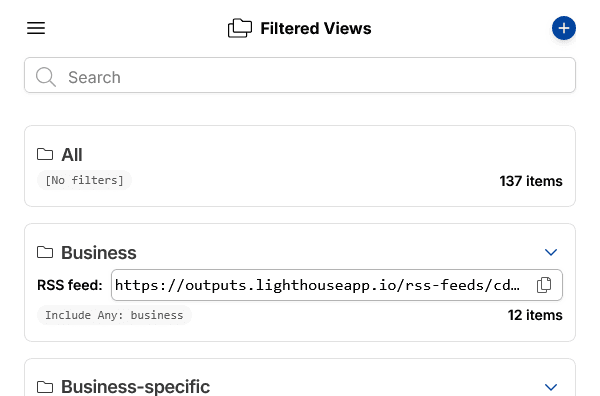Click the Filtered Views stacked folders icon

click(240, 28)
